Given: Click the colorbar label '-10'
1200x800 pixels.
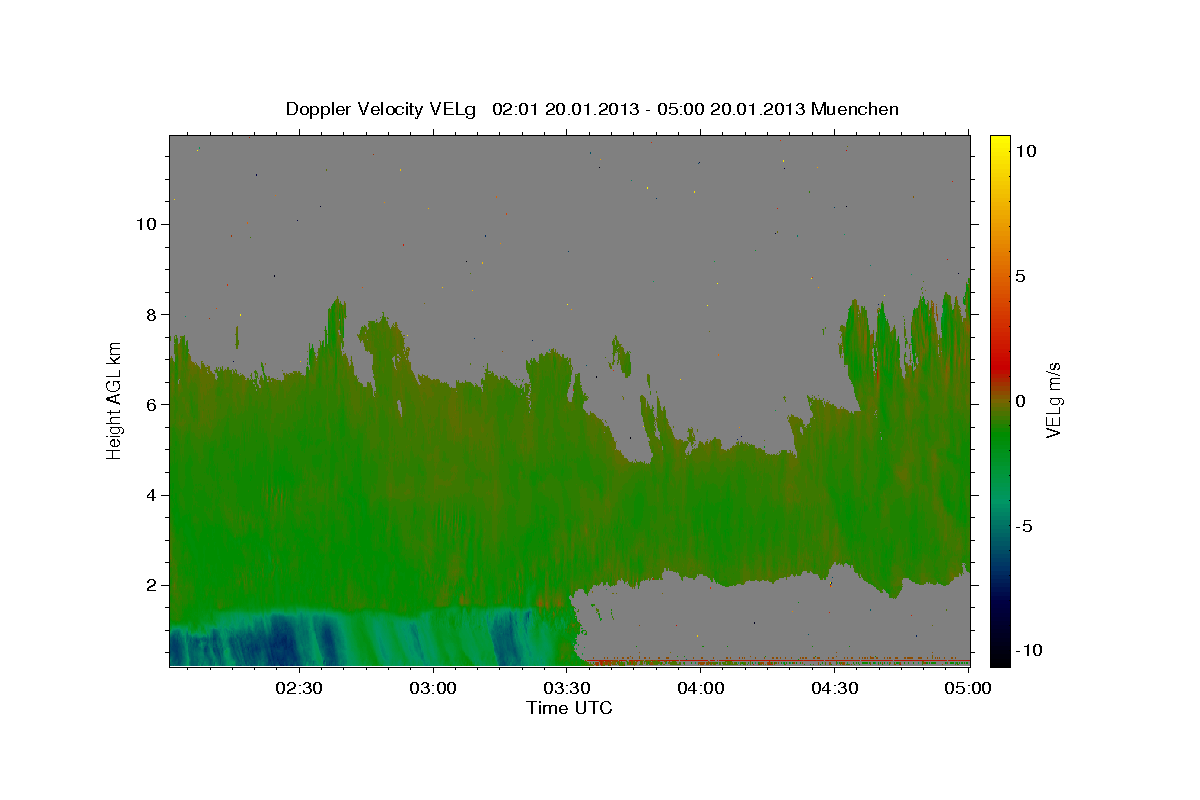Looking at the screenshot, I should [1029, 650].
